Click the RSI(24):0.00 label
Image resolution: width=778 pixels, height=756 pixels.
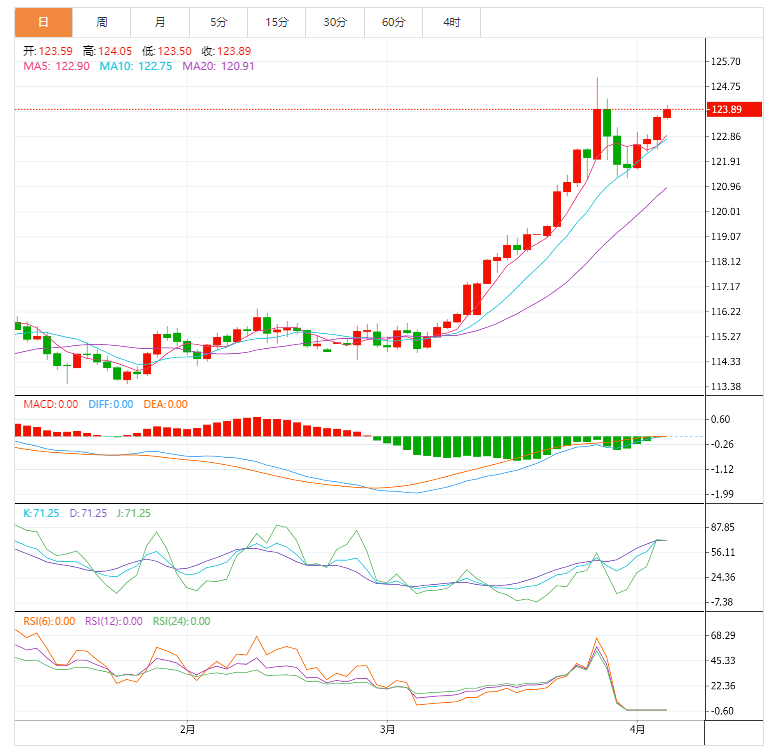tap(182, 622)
